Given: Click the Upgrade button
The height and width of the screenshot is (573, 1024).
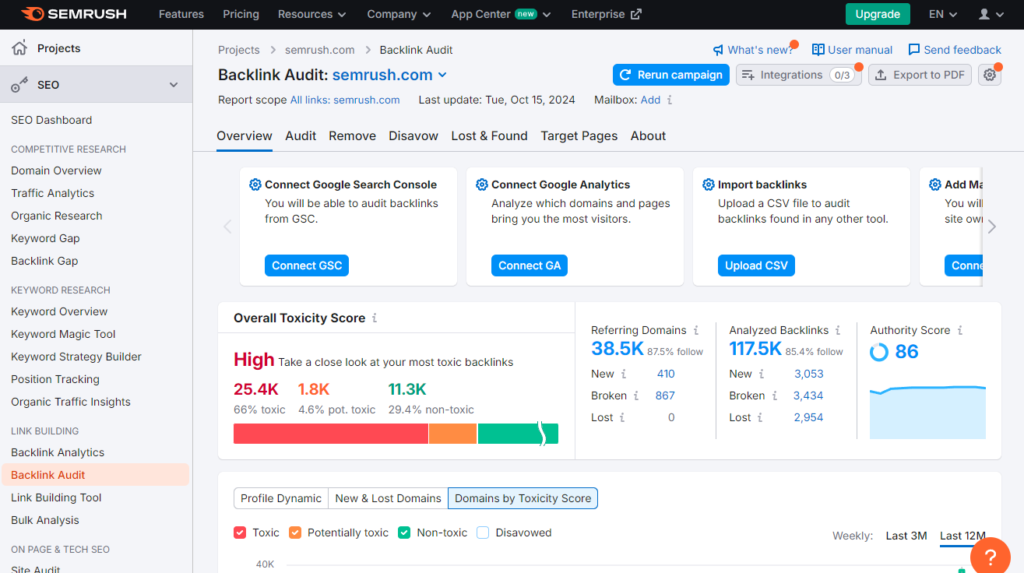Looking at the screenshot, I should [877, 14].
